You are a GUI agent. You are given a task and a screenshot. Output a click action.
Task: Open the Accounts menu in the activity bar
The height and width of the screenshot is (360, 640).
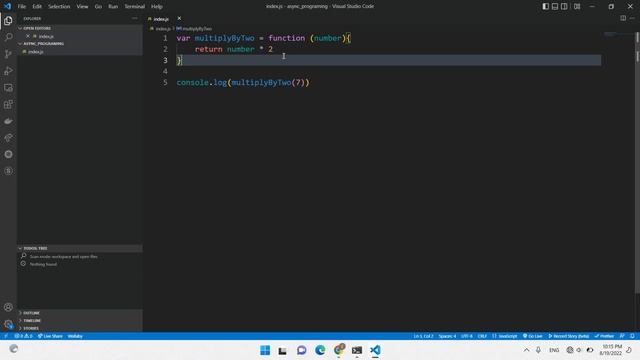tap(8, 307)
